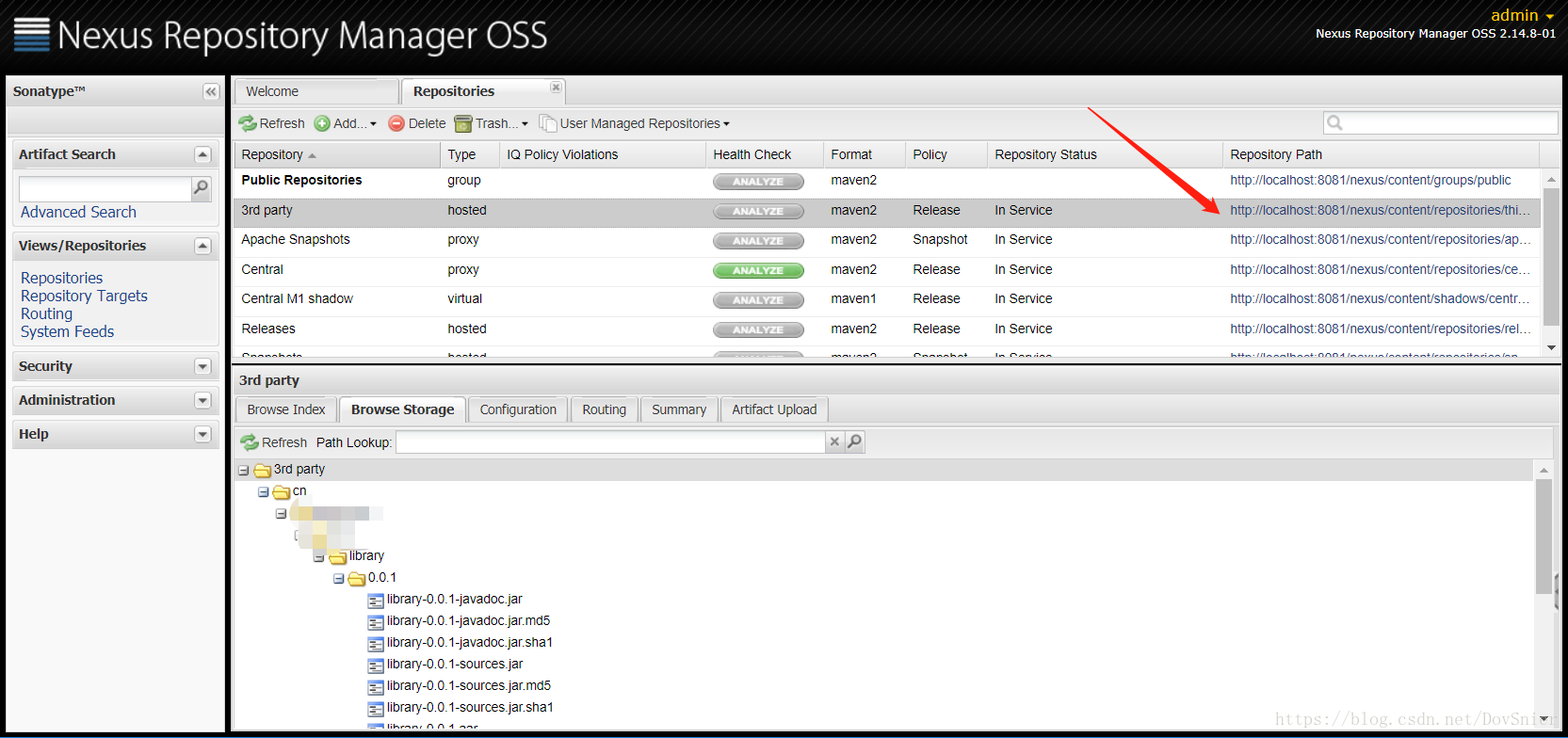Switch to Browse Index tab
The image size is (1568, 738).
click(x=285, y=409)
